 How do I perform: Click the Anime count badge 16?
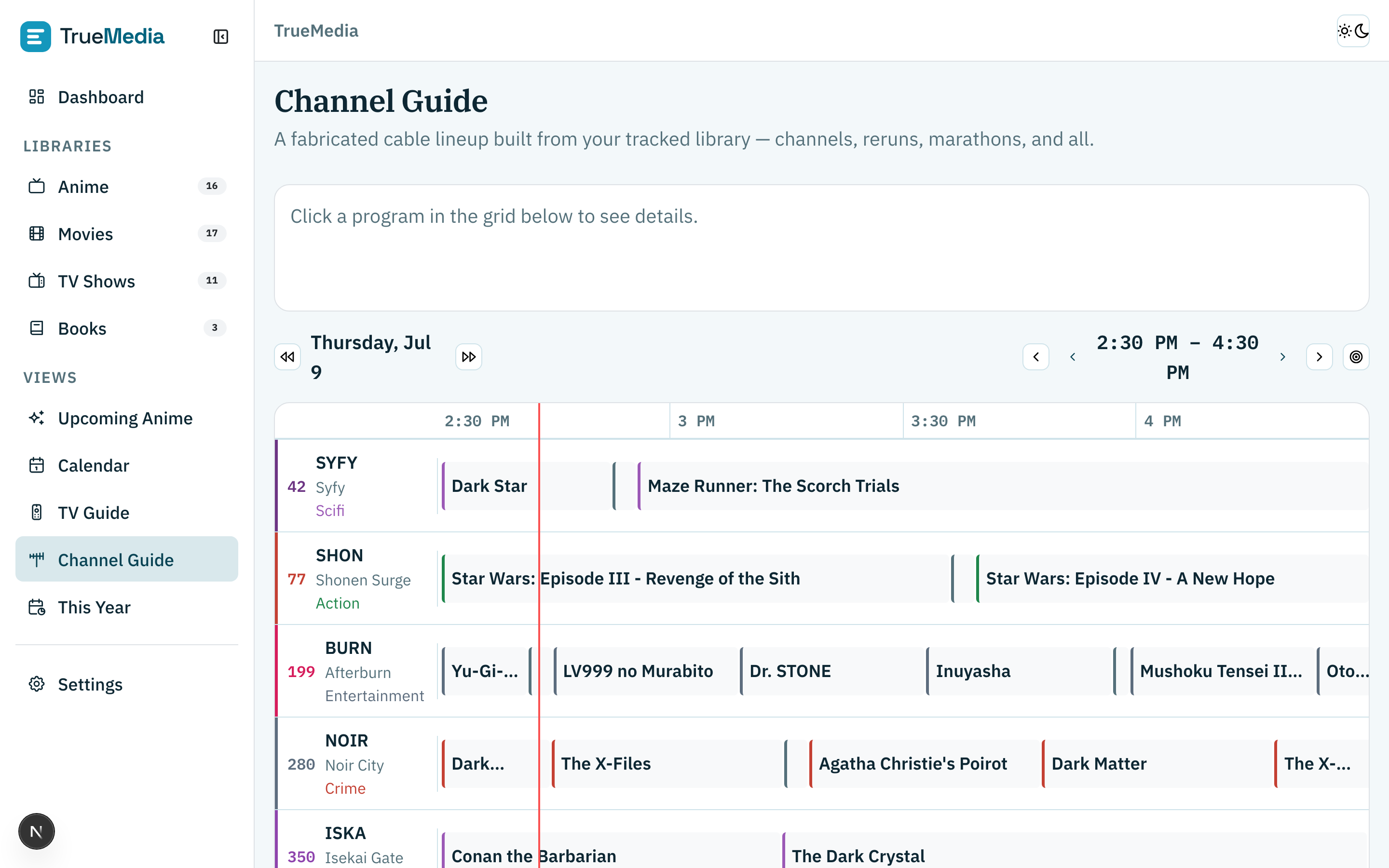click(x=212, y=186)
